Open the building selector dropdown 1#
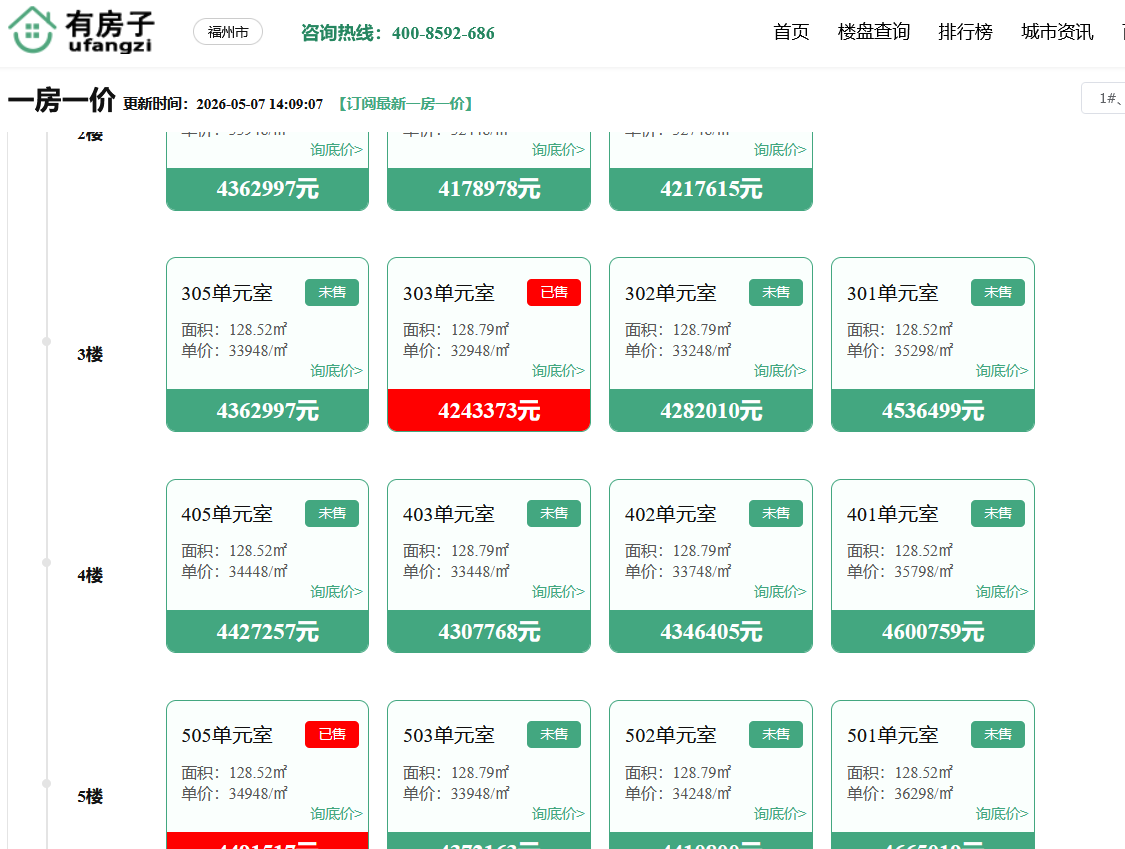 (x=1103, y=98)
